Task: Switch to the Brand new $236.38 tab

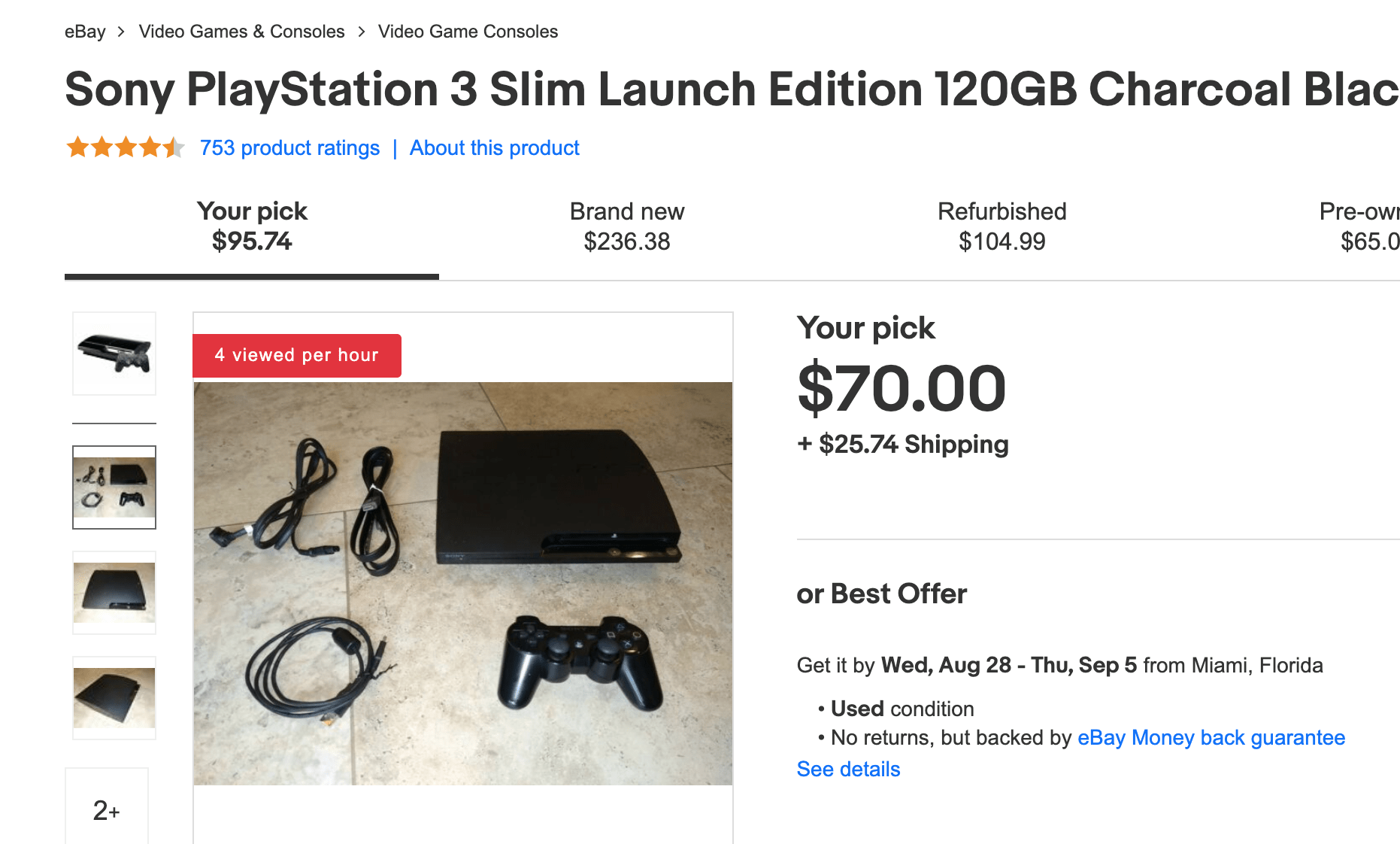Action: tap(626, 226)
